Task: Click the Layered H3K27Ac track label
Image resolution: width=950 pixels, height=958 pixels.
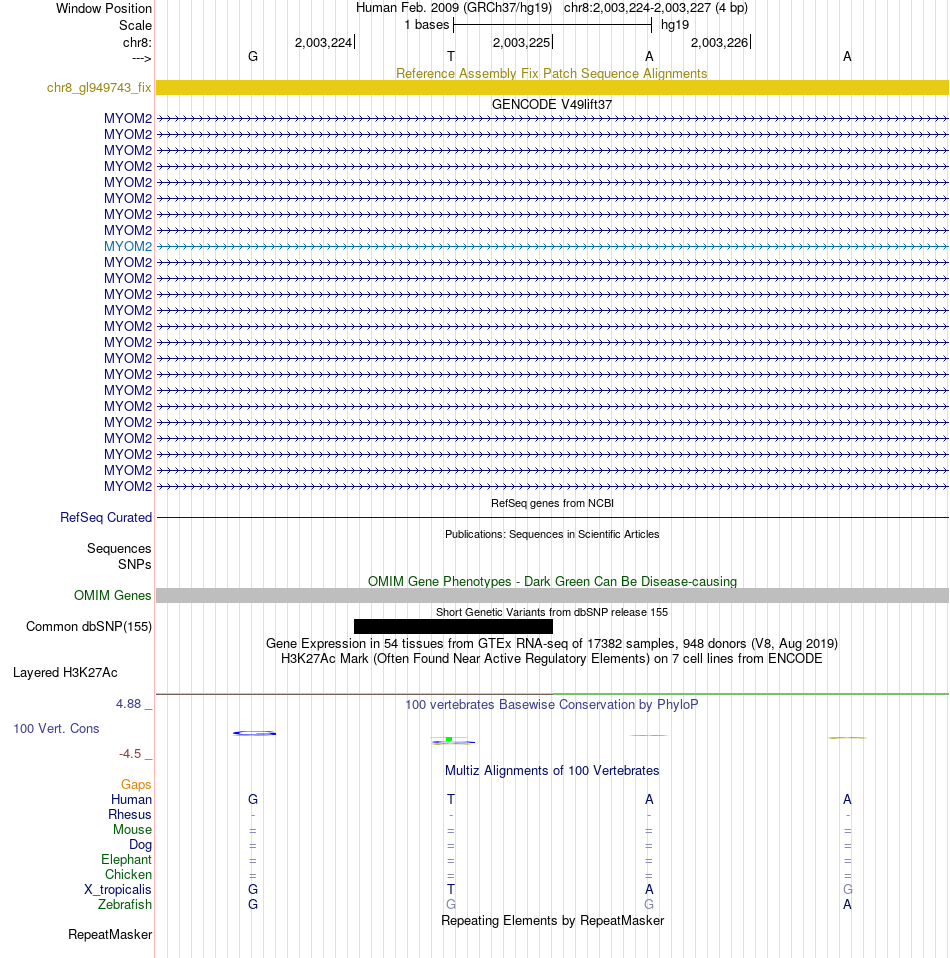Action: tap(65, 673)
